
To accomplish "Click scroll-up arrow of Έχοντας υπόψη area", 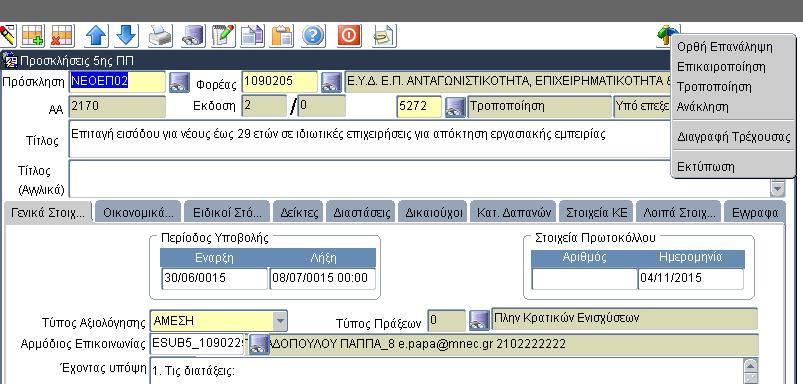I will pyautogui.click(x=750, y=366).
